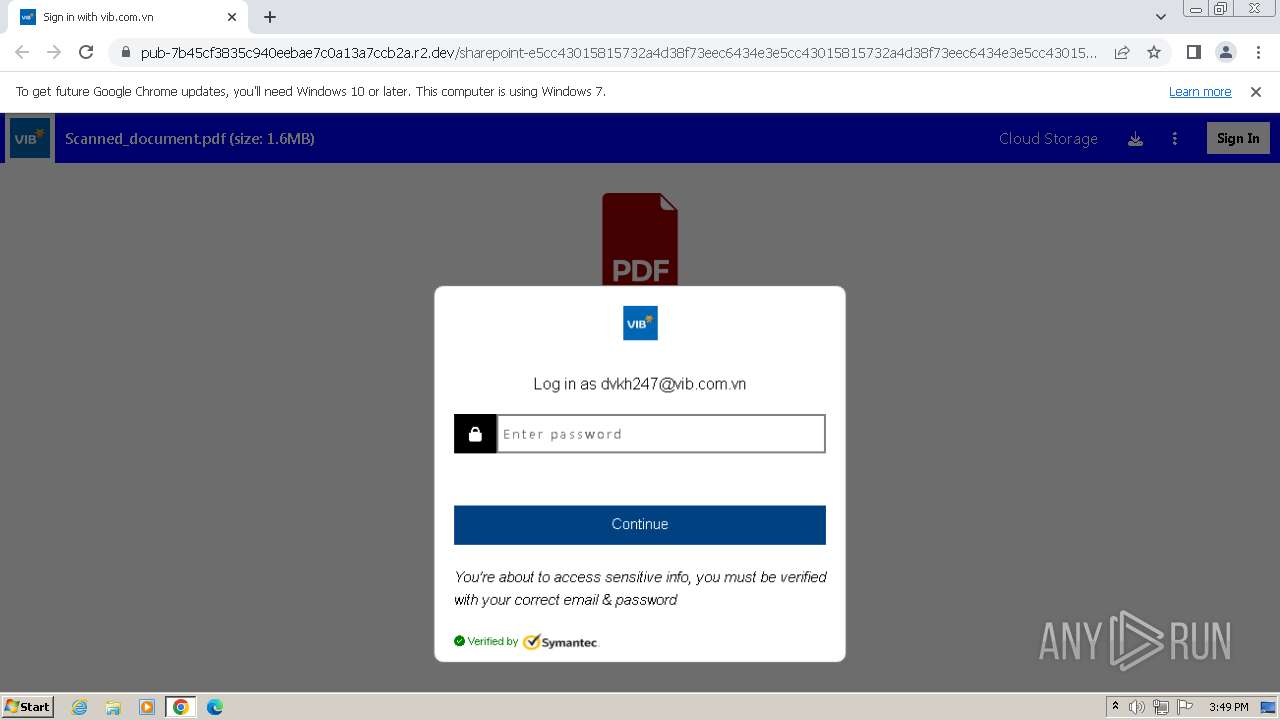The height and width of the screenshot is (720, 1280).
Task: Open Microsoft Edge from taskbar
Action: click(215, 707)
